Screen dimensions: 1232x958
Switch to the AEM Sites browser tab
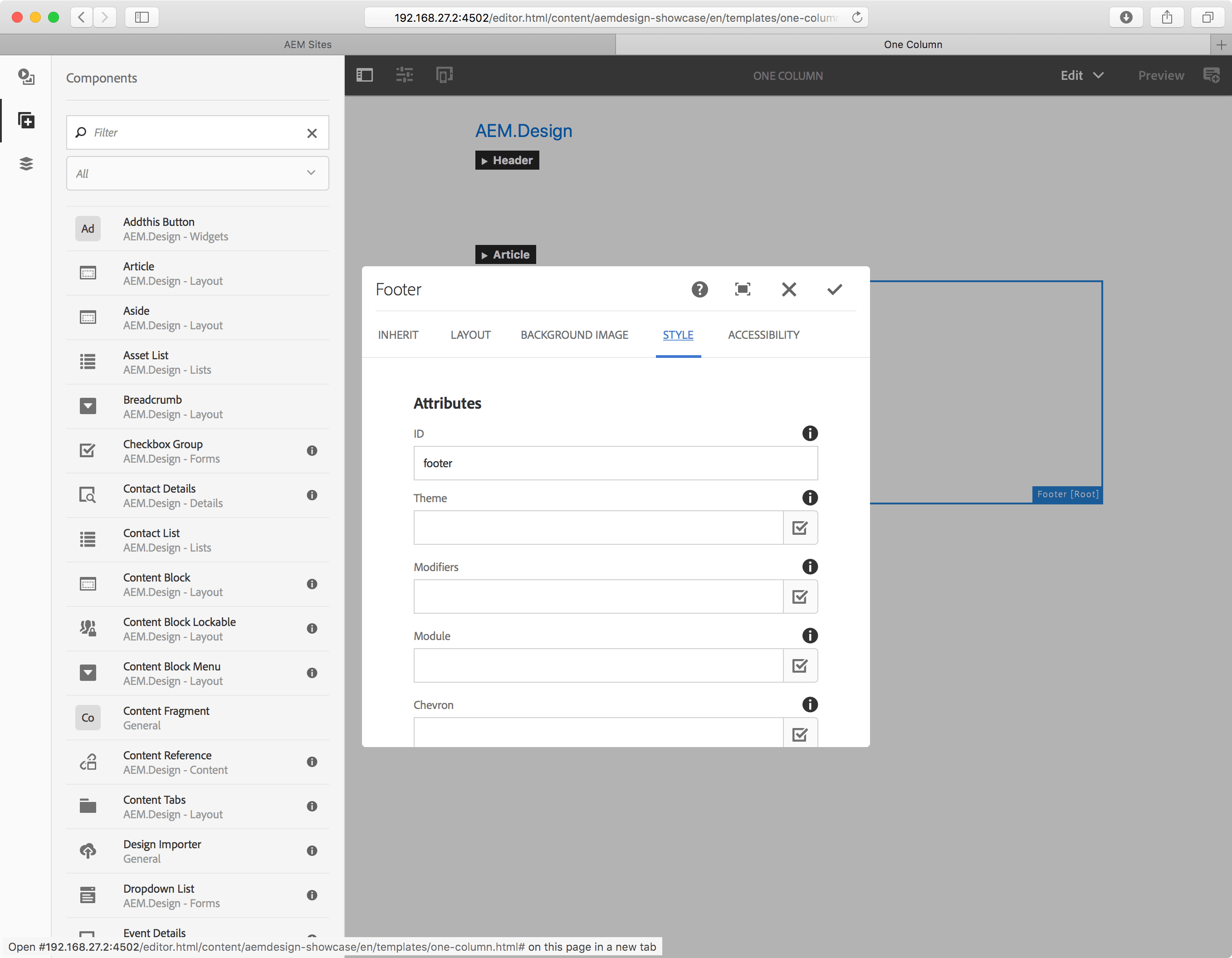click(308, 44)
